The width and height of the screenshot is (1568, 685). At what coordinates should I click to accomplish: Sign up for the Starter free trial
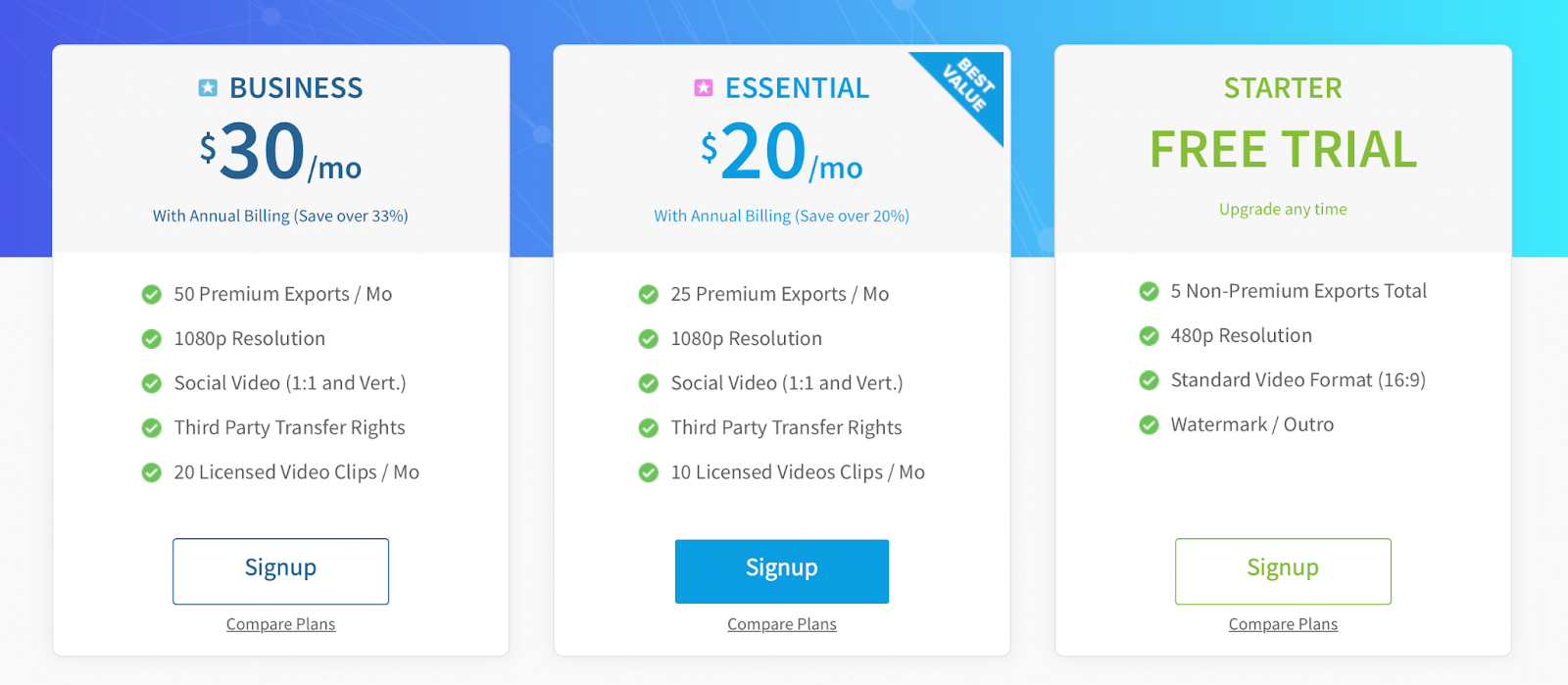coord(1283,571)
